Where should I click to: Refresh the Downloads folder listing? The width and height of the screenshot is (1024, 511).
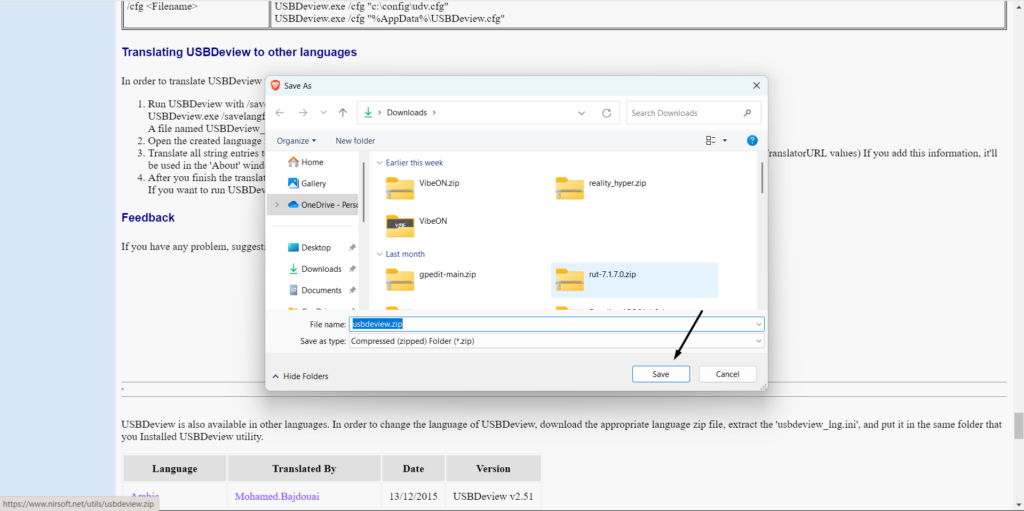pyautogui.click(x=606, y=113)
